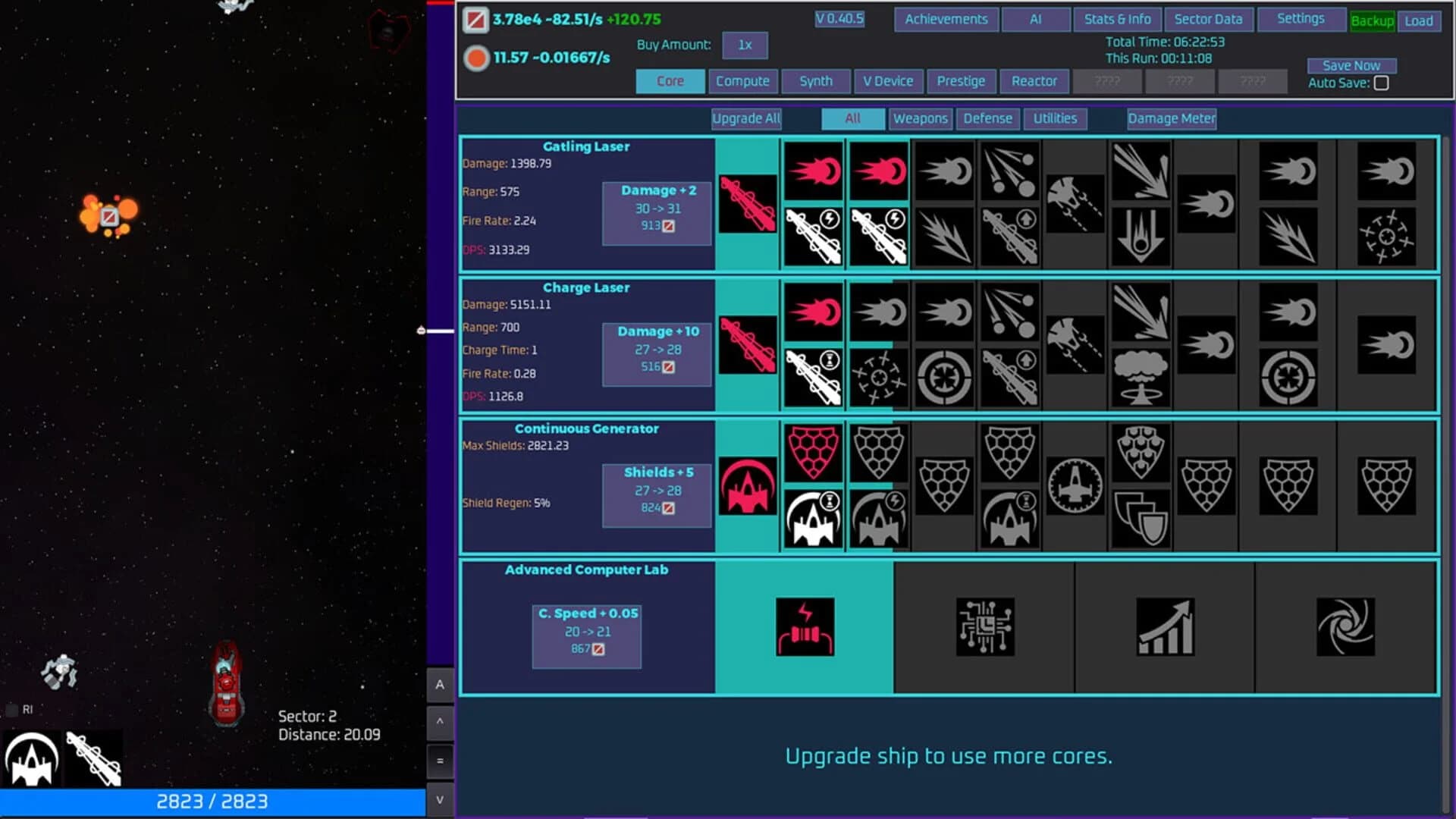Click the circuit board upgrade icon
This screenshot has width=1456, height=819.
[984, 625]
